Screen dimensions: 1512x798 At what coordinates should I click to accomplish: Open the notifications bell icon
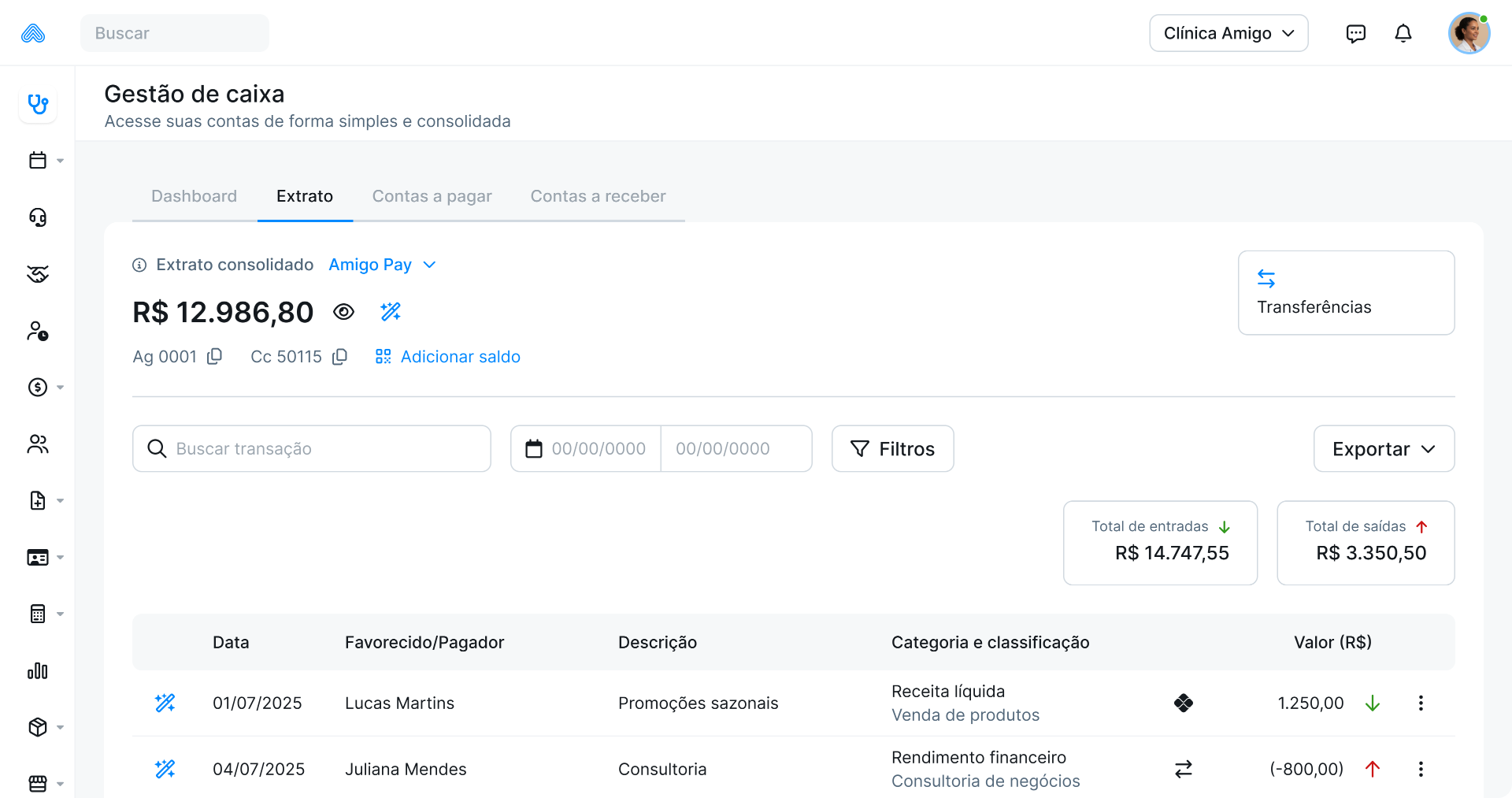pyautogui.click(x=1403, y=33)
